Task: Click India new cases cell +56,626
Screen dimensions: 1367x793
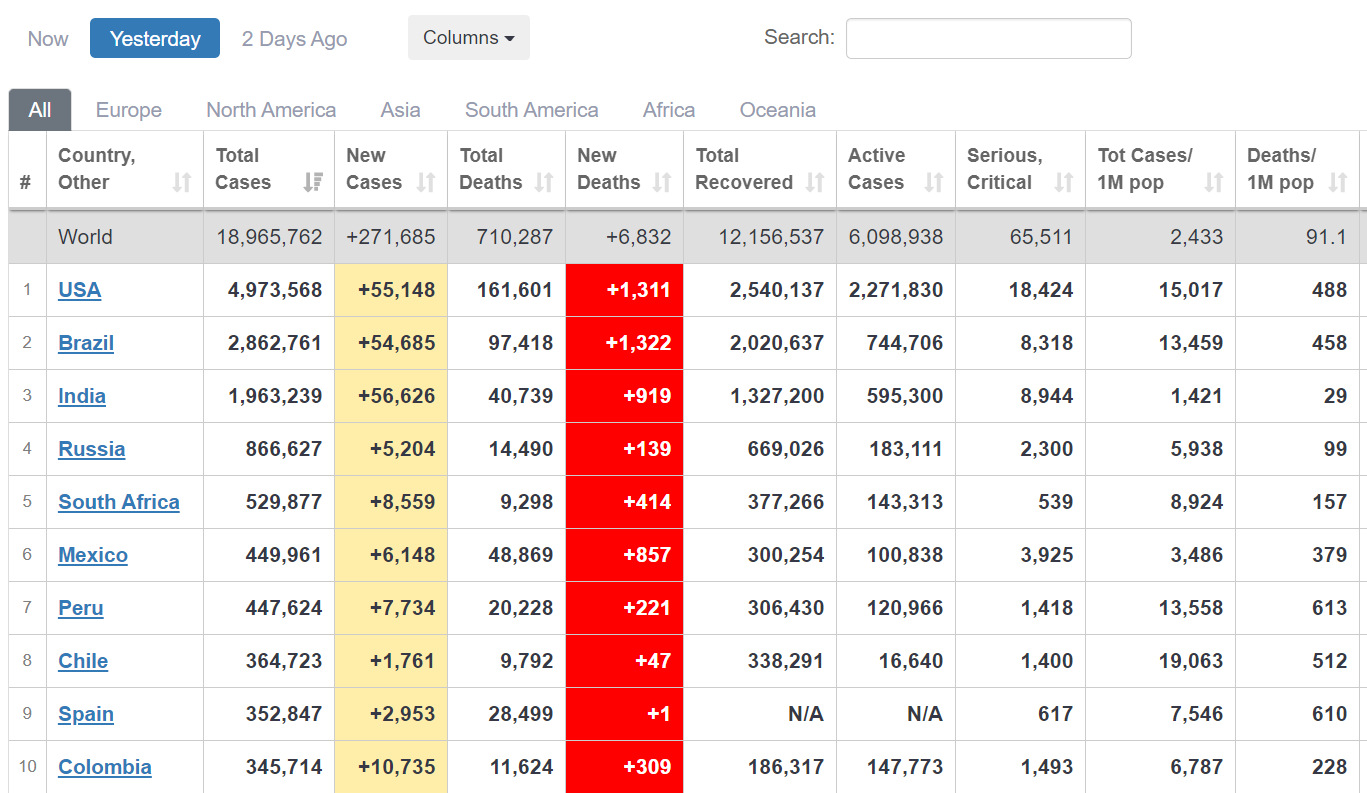Action: 391,396
